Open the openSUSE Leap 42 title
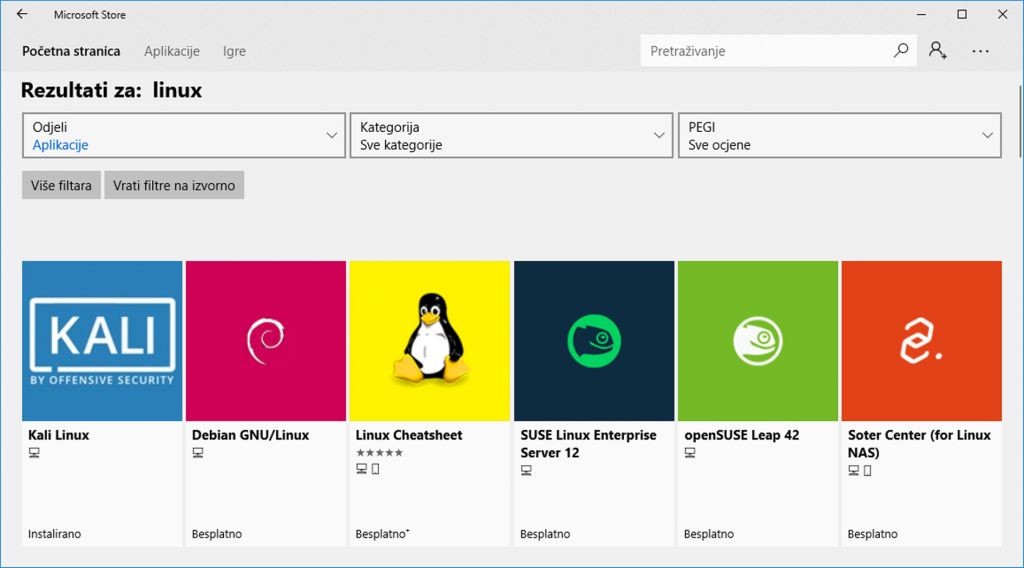Image resolution: width=1024 pixels, height=568 pixels. point(742,435)
